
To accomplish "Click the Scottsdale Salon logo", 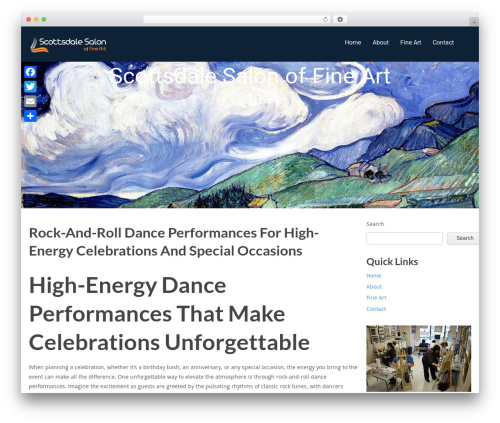I will [x=68, y=45].
